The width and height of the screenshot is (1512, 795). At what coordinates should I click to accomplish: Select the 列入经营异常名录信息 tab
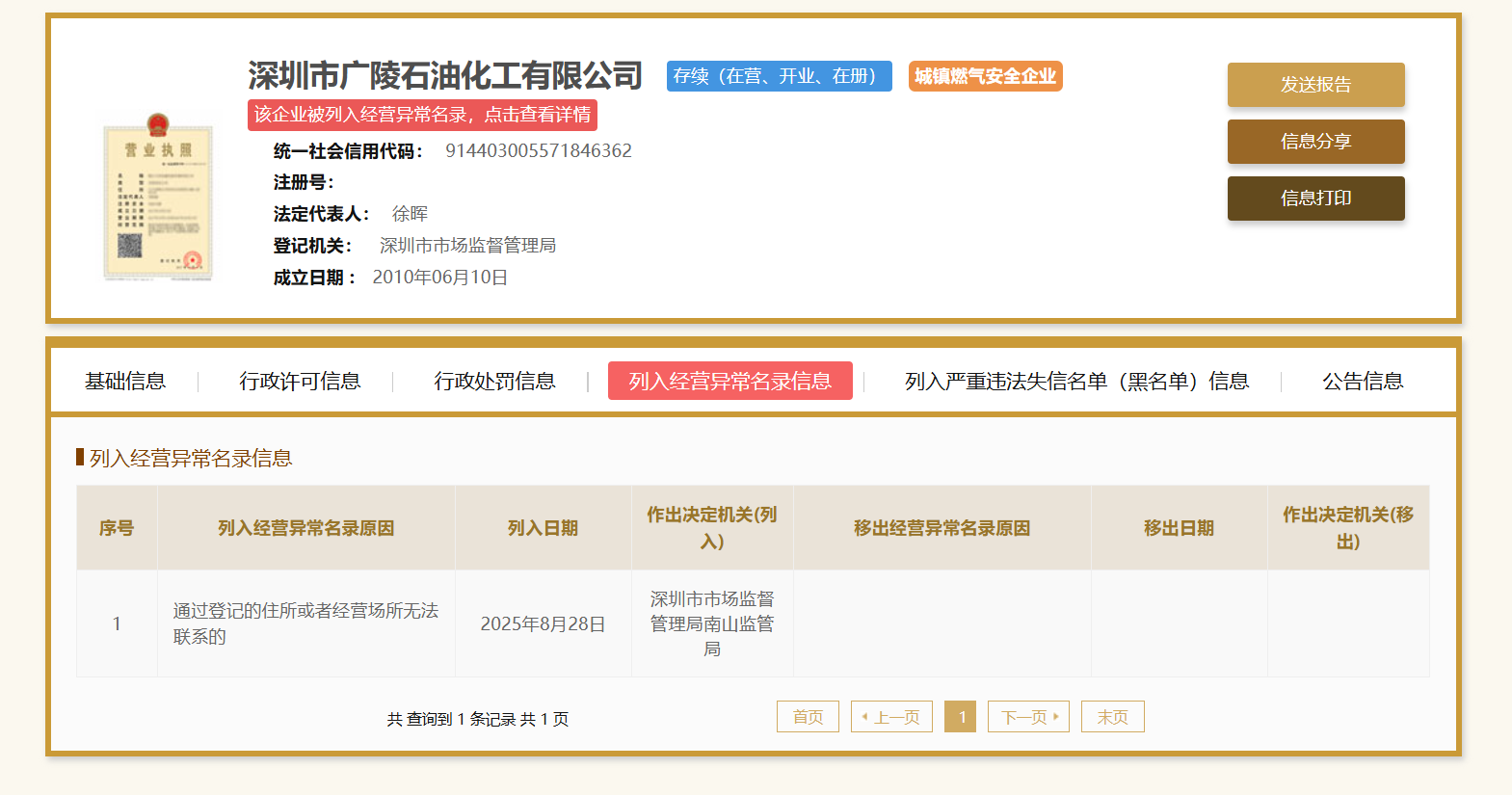tap(729, 382)
